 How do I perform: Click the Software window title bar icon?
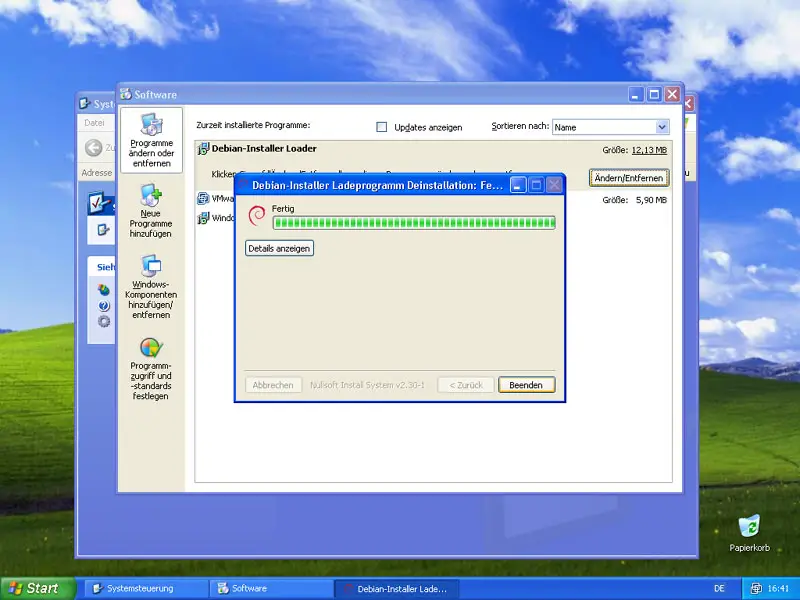coord(126,94)
